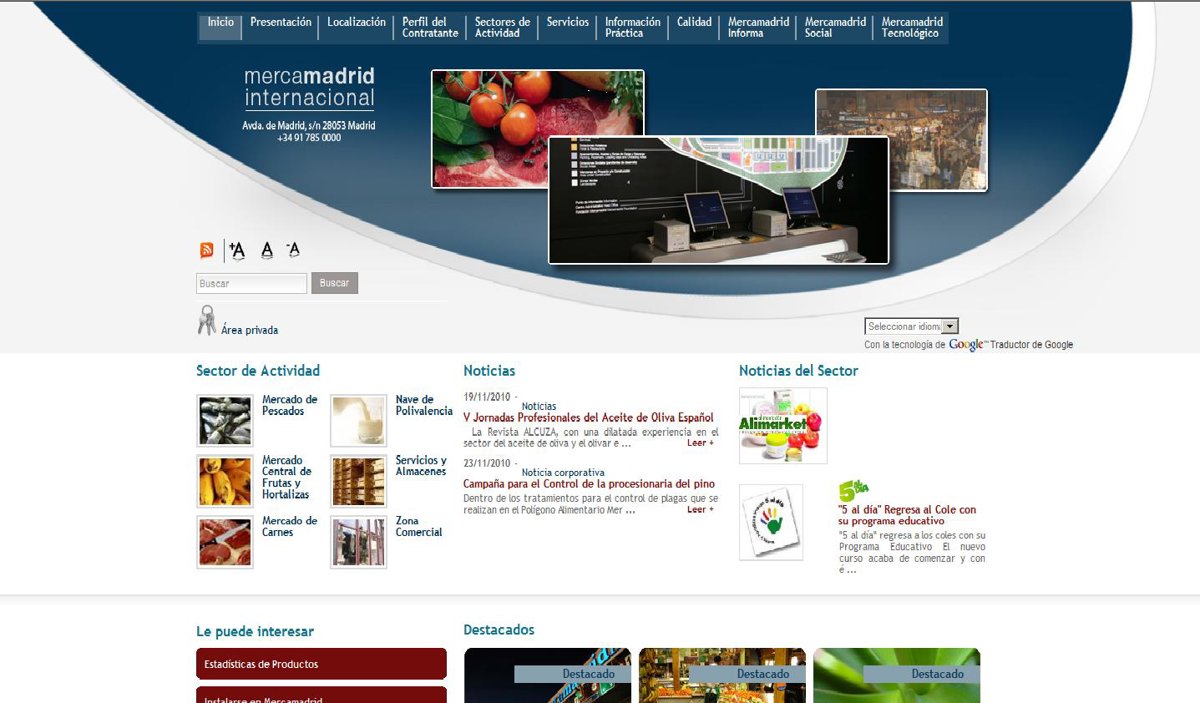Viewport: 1200px width, 703px height.
Task: Click the orange RSS feed icon
Action: (x=207, y=251)
